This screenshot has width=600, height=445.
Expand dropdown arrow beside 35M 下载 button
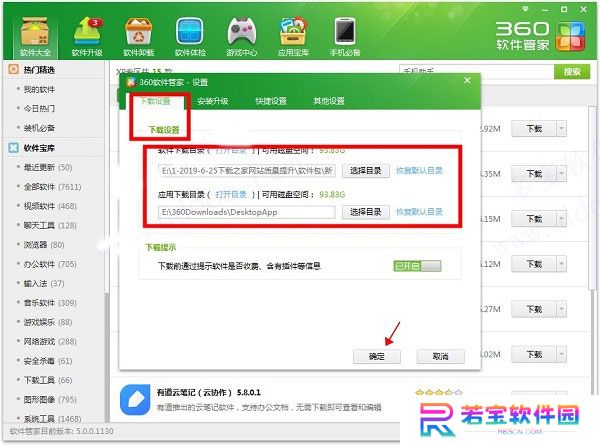coord(561,174)
